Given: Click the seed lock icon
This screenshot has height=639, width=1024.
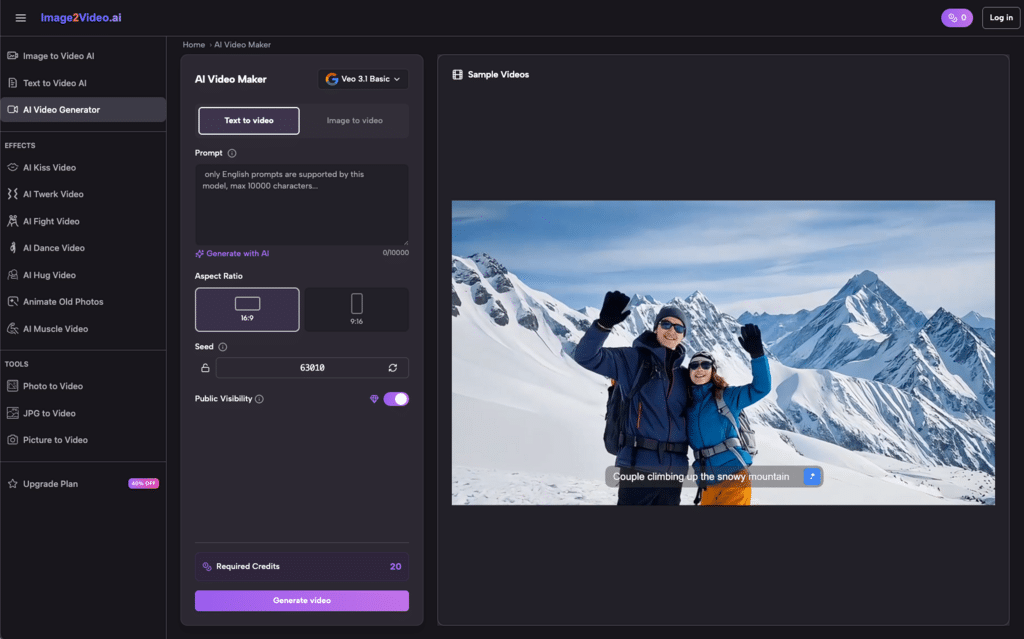Looking at the screenshot, I should pos(204,368).
